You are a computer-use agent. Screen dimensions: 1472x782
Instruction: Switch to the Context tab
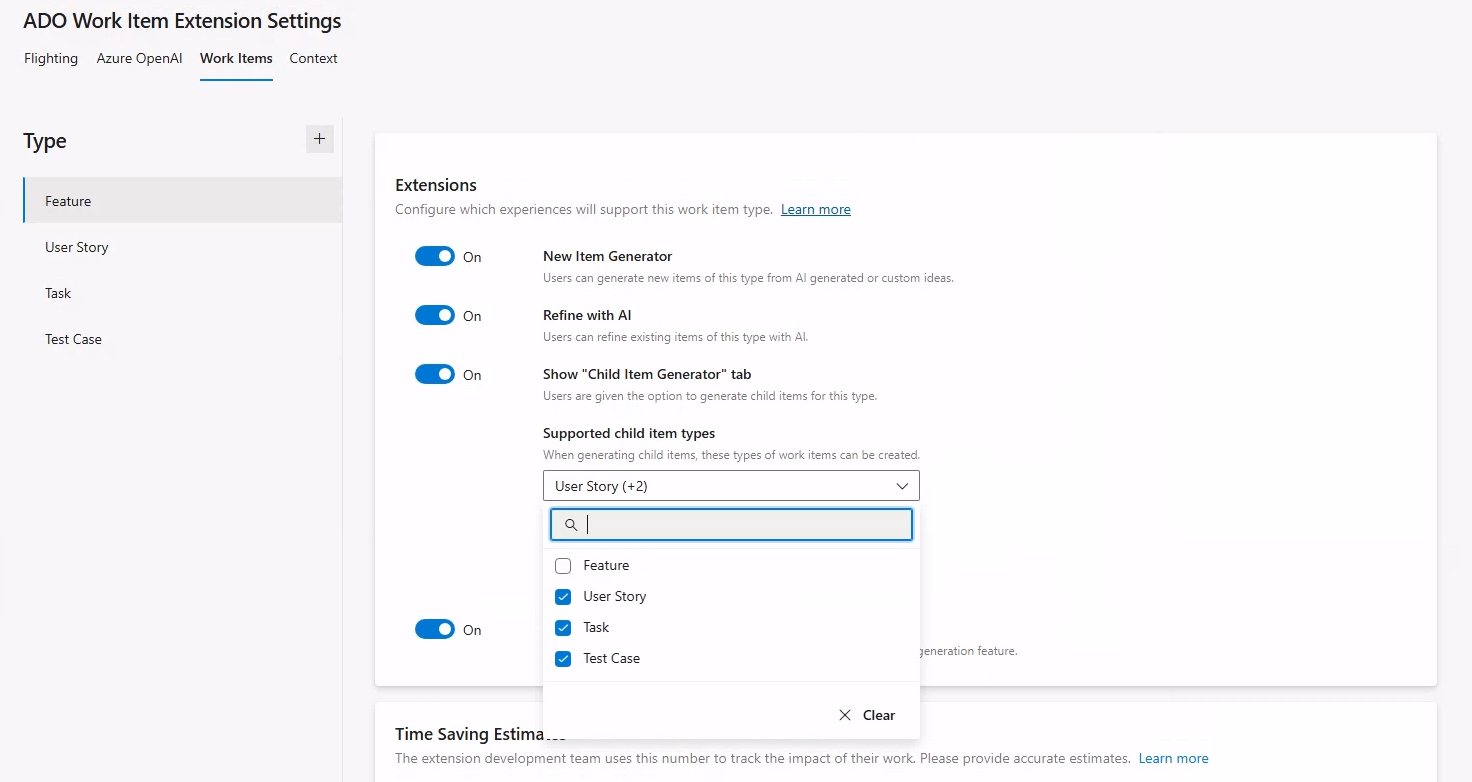pos(313,58)
